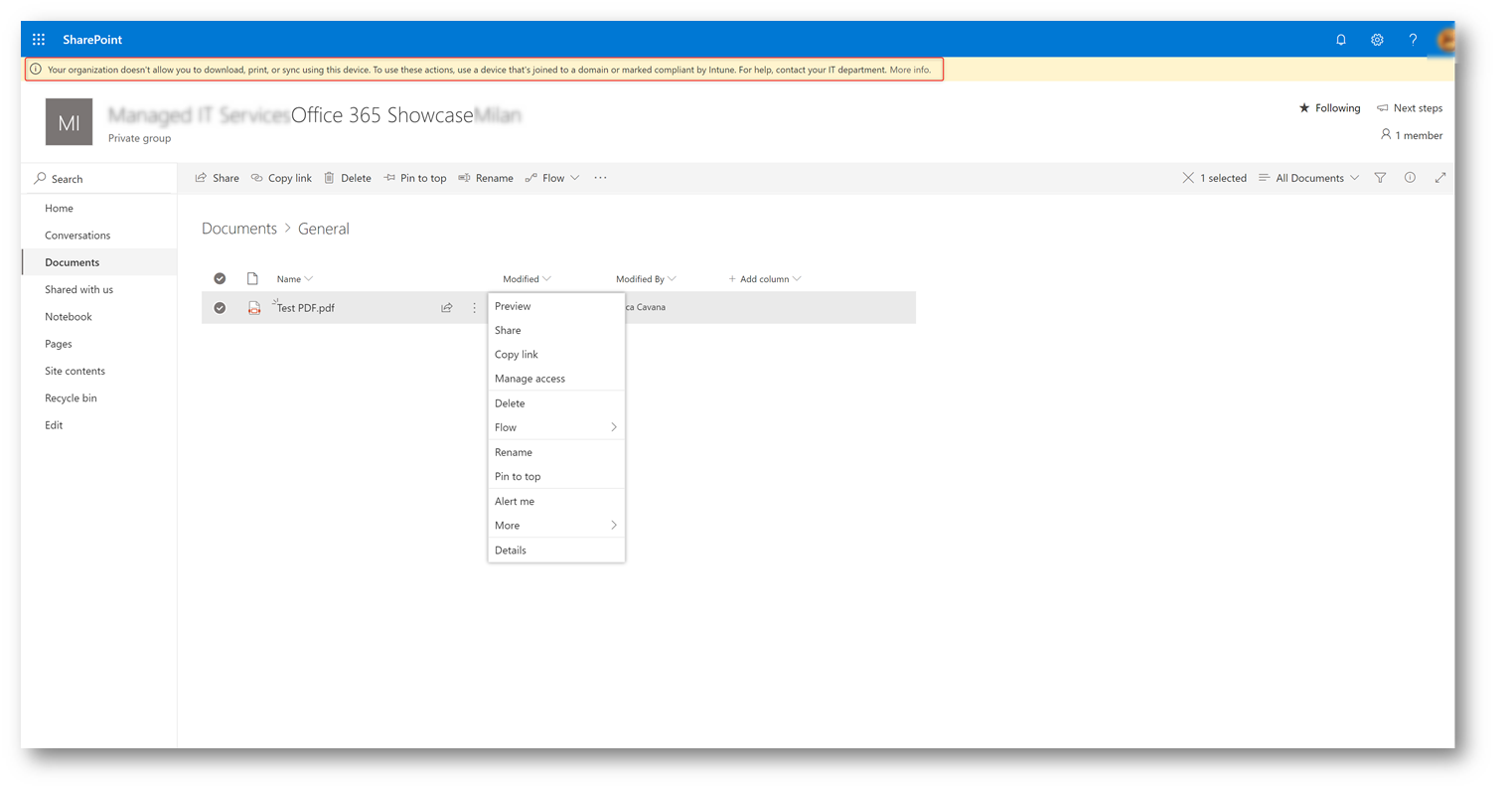
Task: Clear selection with the X icon
Action: pos(1188,178)
